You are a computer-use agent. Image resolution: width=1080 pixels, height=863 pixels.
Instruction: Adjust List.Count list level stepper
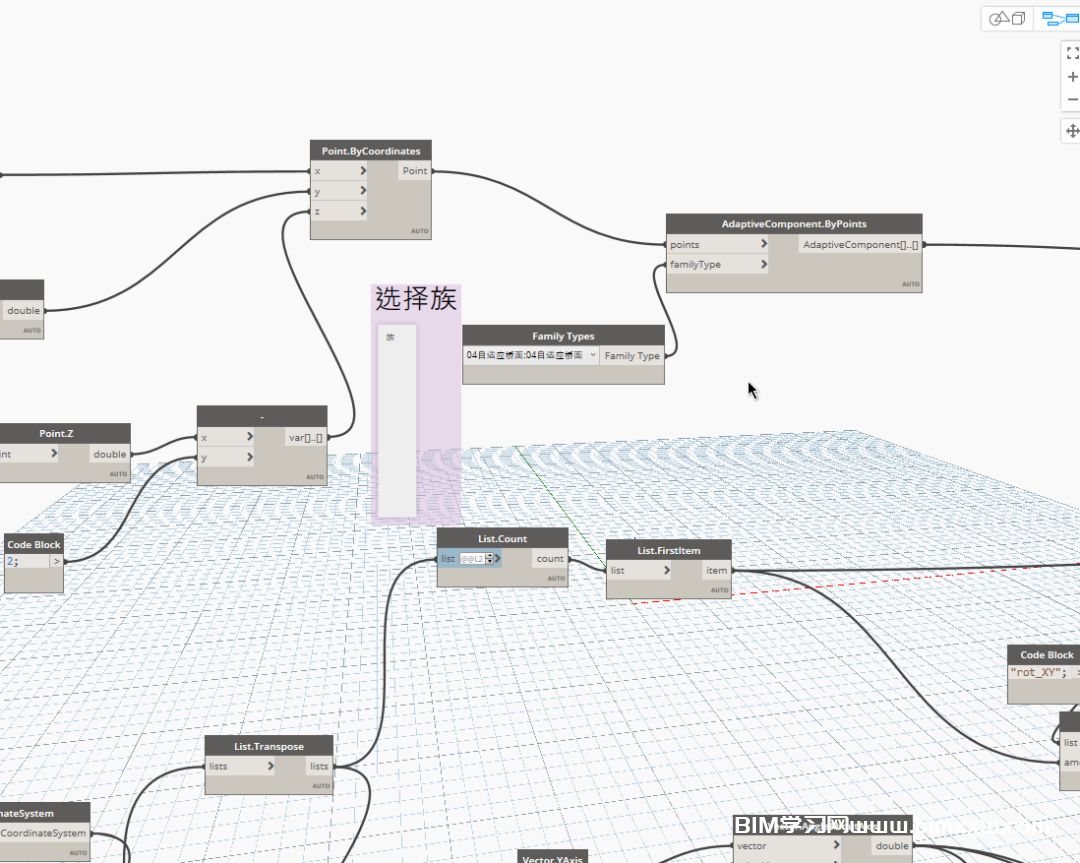[490, 559]
